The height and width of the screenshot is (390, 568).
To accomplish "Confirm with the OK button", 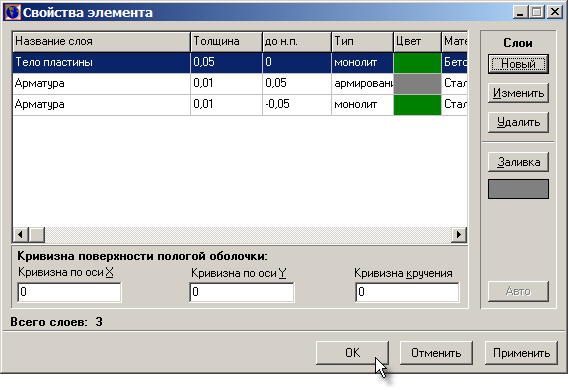I will tap(352, 353).
